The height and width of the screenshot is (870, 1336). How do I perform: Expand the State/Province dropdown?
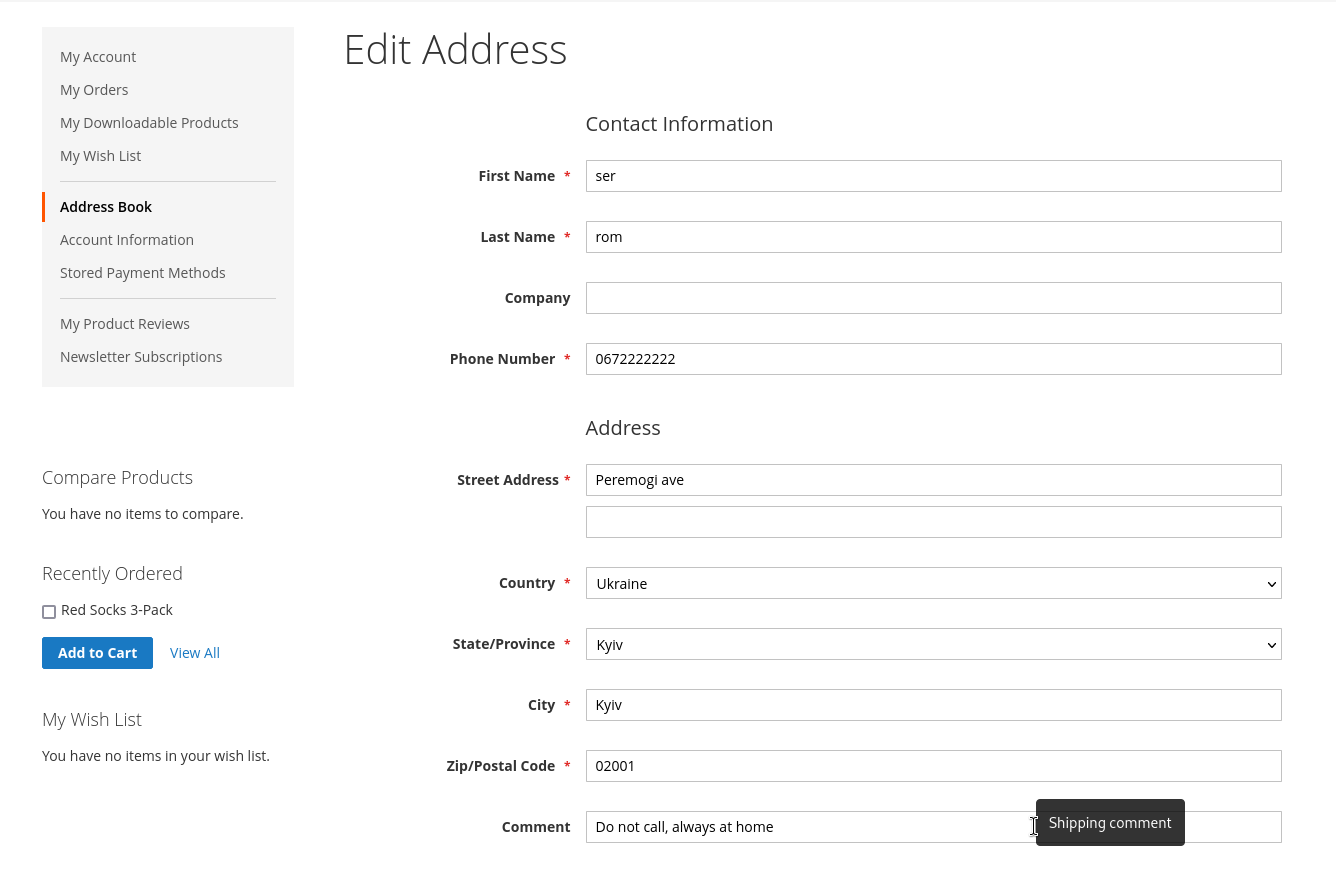[x=932, y=644]
